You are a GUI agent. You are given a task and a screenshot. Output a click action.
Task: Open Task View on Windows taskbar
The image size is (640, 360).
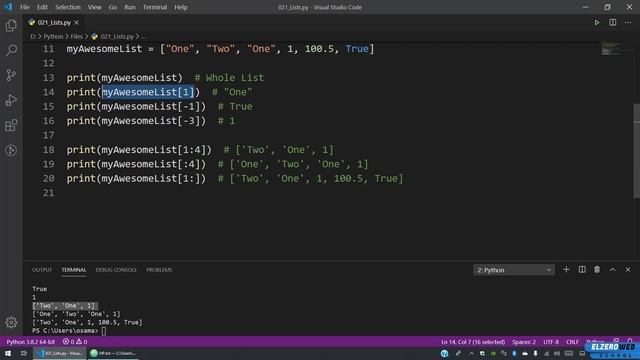pos(24,353)
